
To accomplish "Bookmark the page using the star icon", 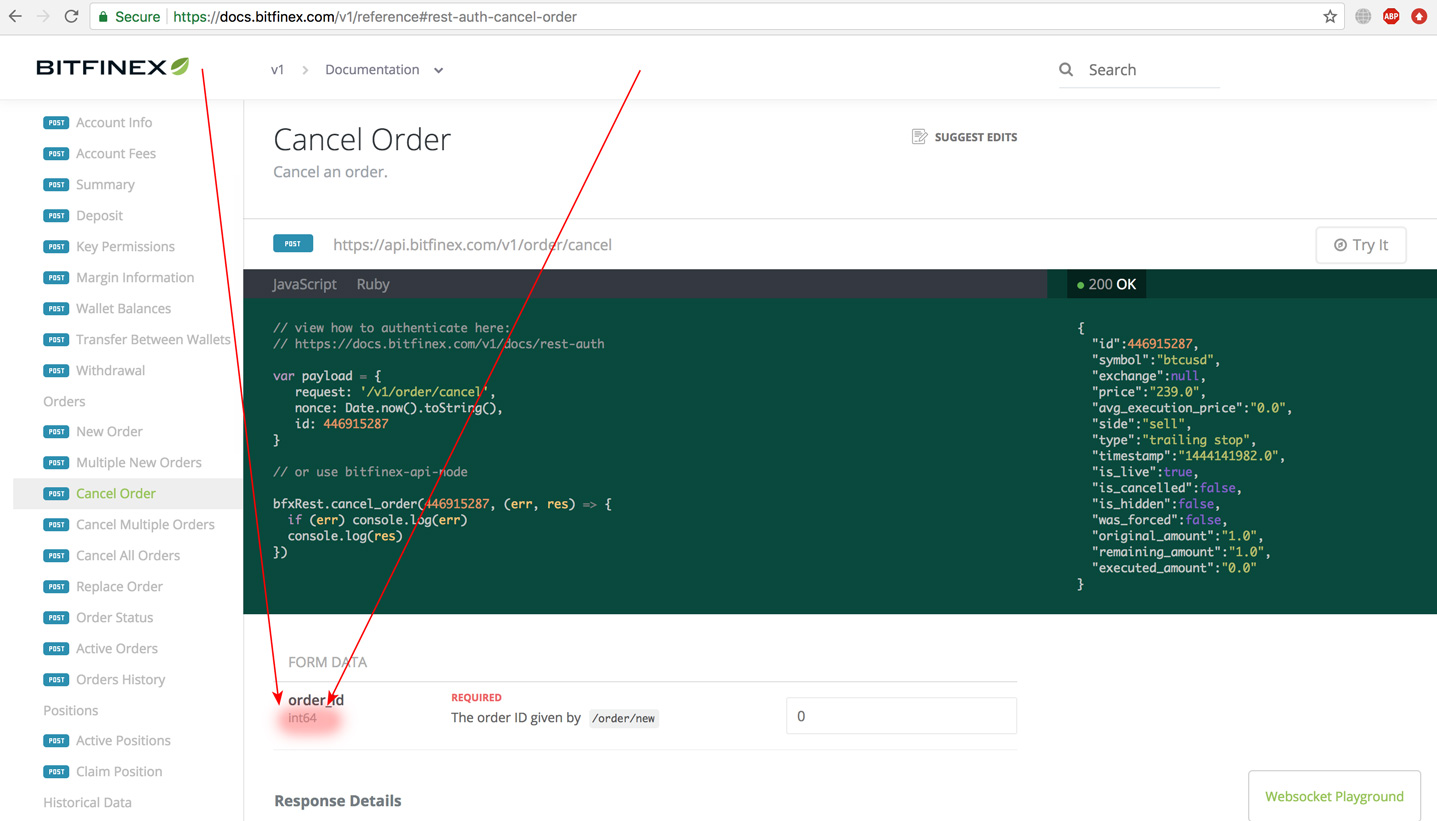I will (1331, 16).
